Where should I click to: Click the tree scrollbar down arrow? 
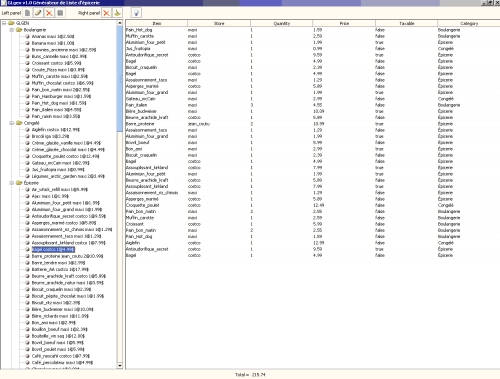point(120,366)
